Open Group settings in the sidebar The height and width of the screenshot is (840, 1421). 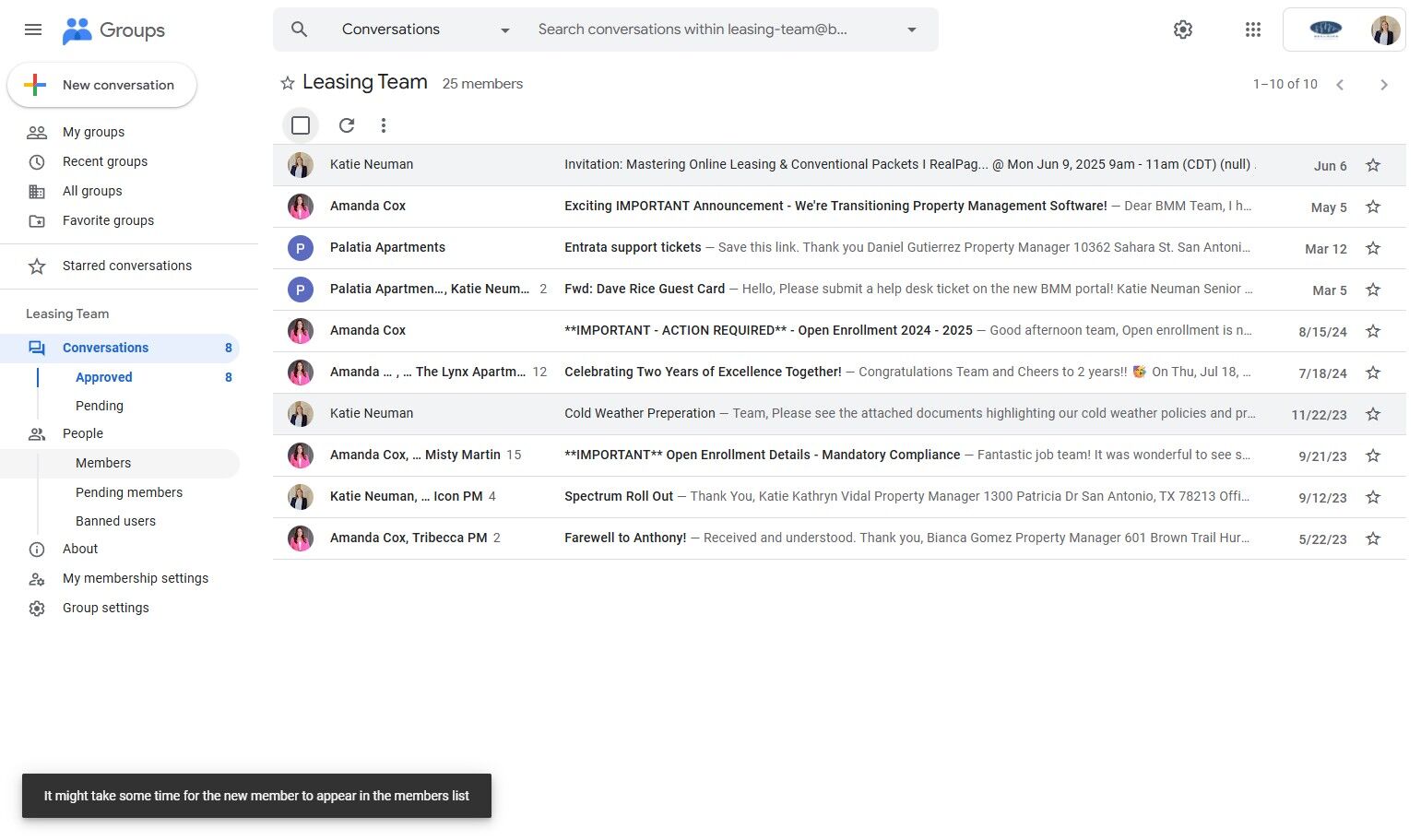coord(105,608)
